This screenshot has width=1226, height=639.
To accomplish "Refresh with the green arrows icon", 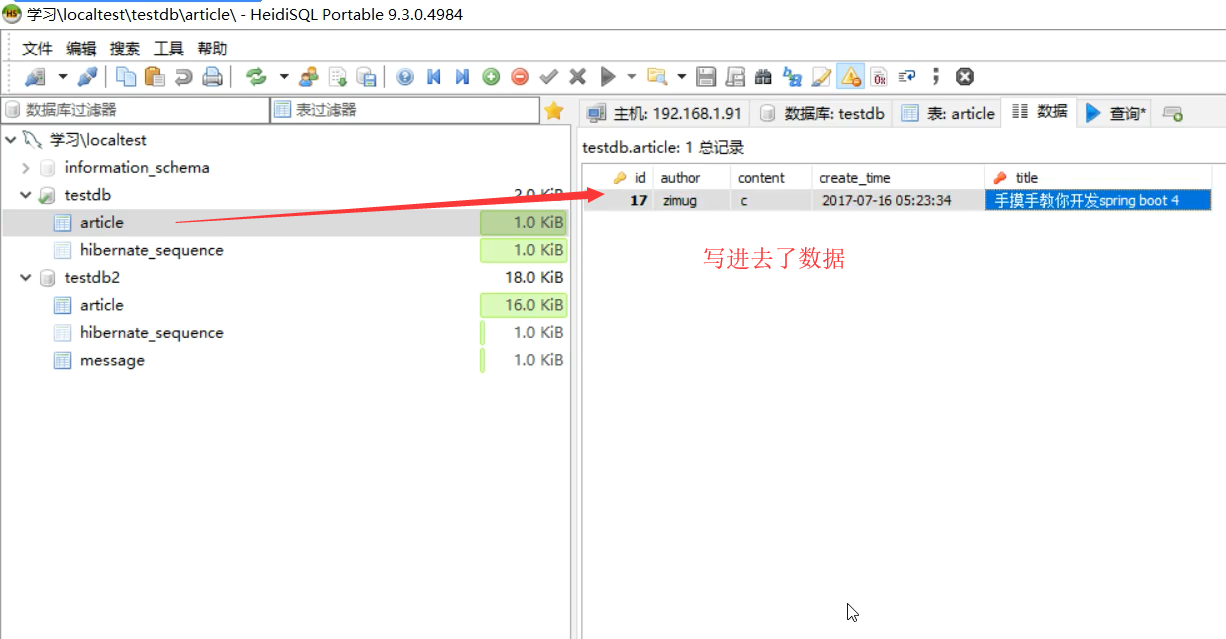I will [x=257, y=77].
